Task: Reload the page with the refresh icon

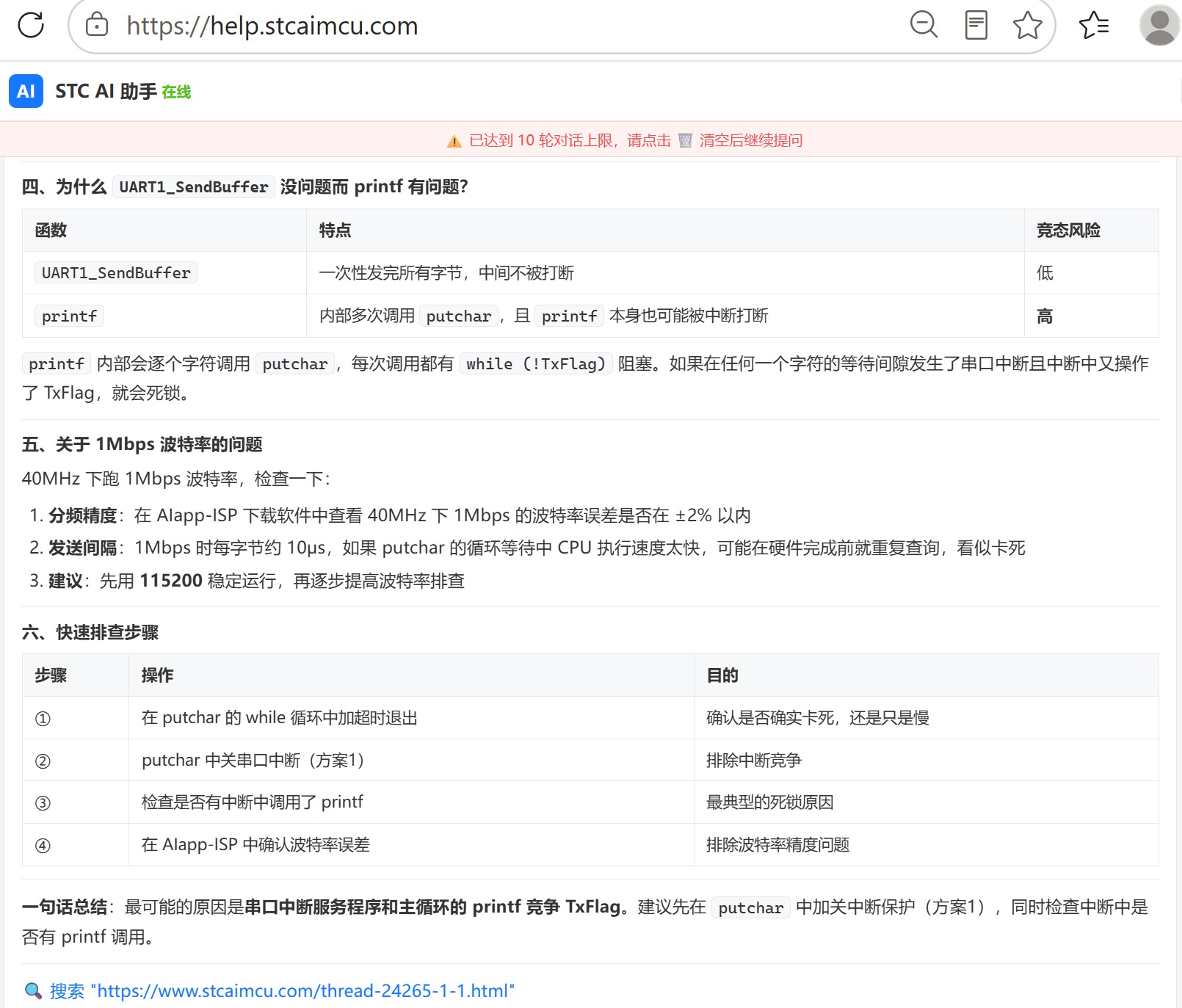Action: pos(31,25)
